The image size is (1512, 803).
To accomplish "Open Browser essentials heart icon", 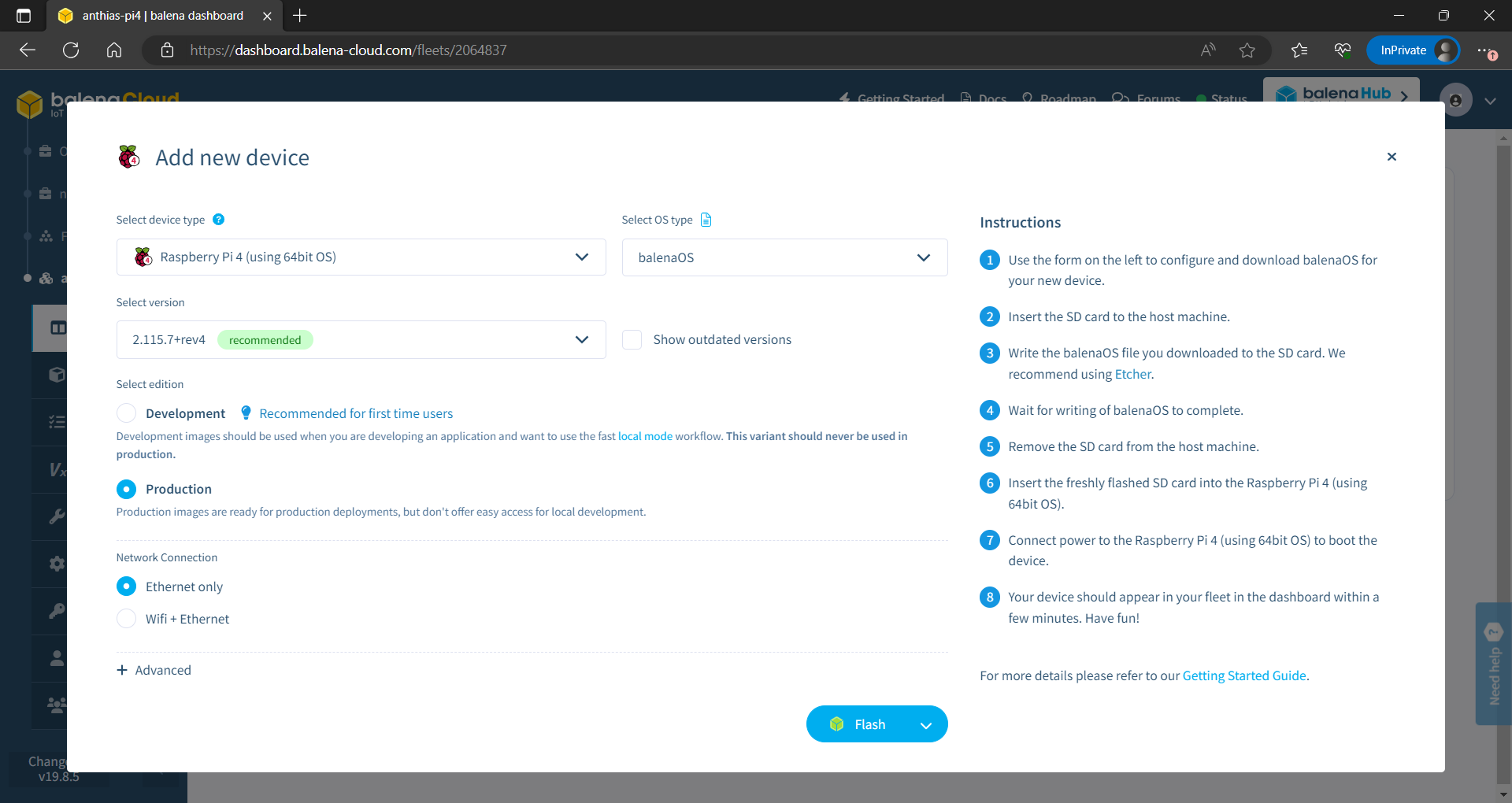I will click(x=1343, y=50).
